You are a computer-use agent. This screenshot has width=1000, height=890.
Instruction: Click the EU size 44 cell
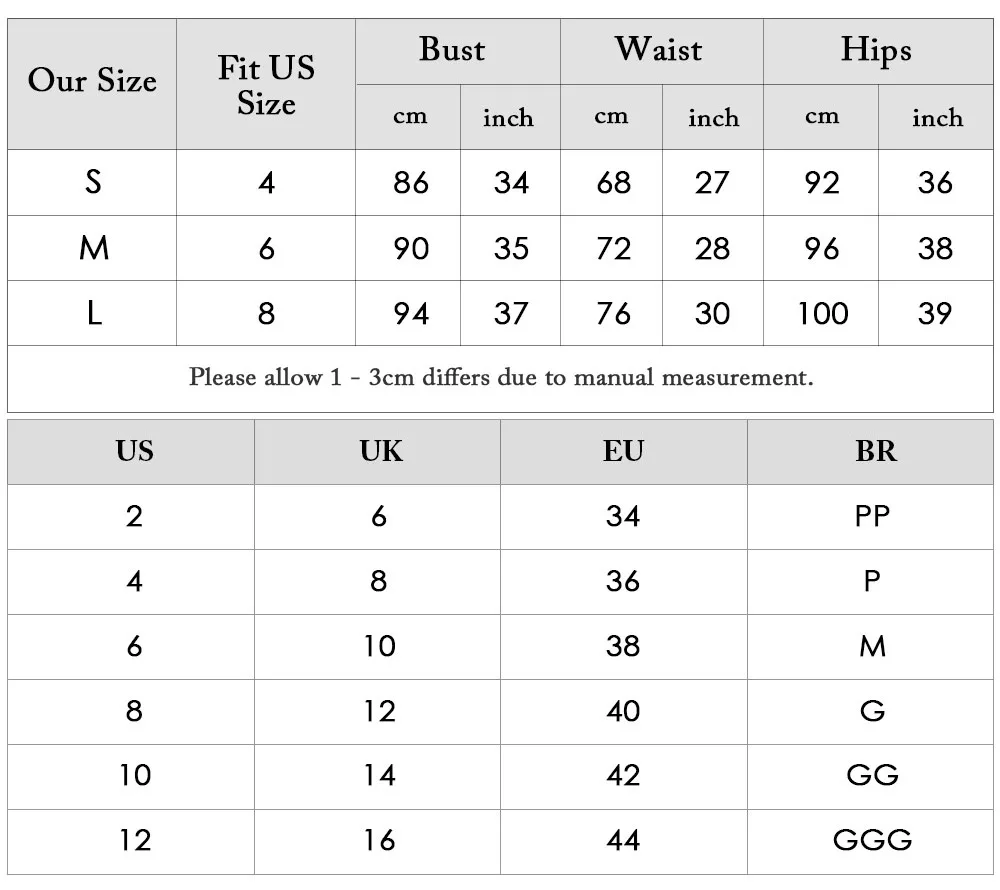click(623, 841)
